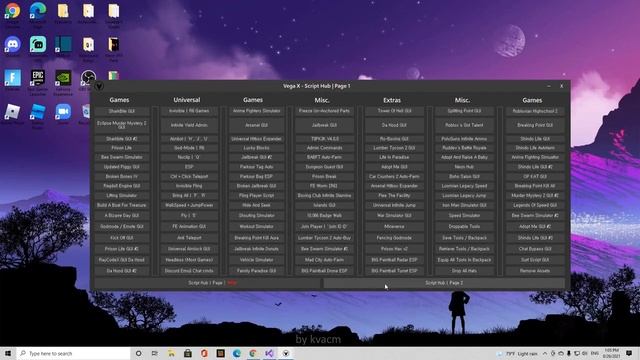This screenshot has height=360, width=640.
Task: Run Tower Of Hell GUI script
Action: point(394,111)
